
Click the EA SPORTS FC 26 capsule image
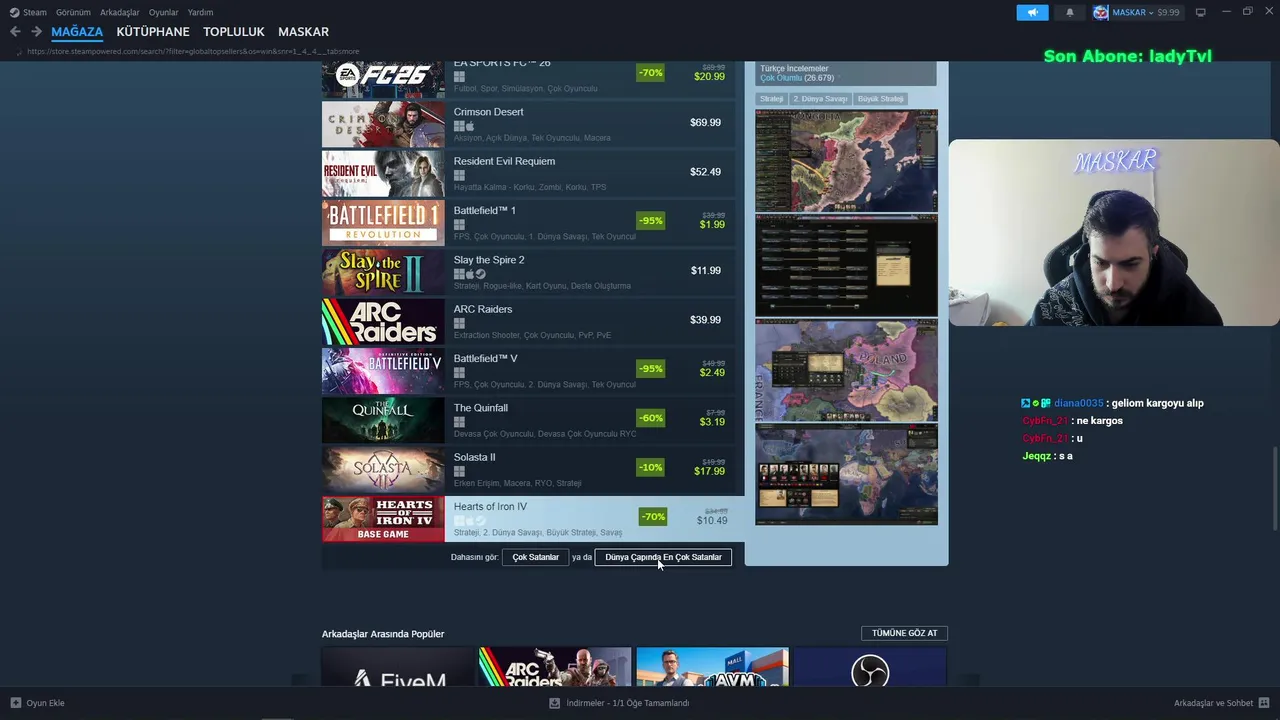click(383, 79)
